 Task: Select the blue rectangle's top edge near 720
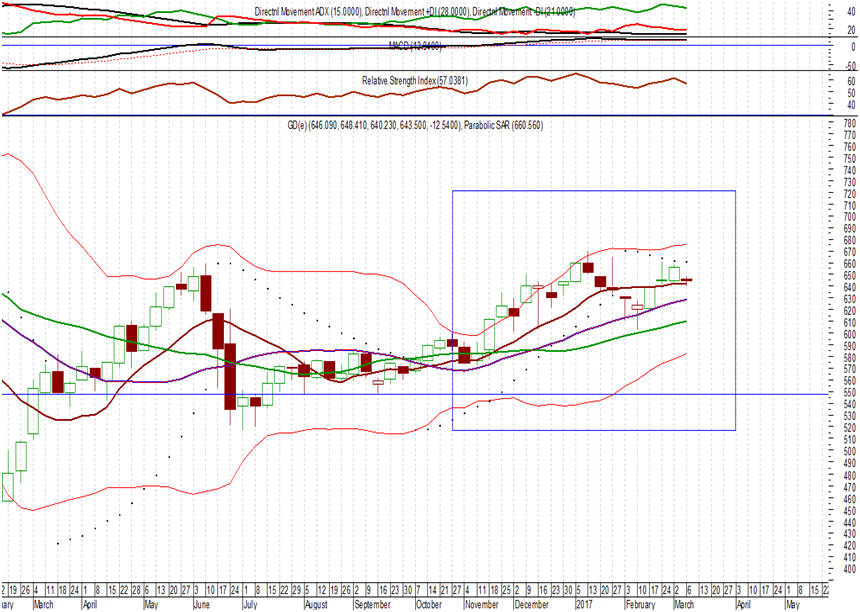click(x=593, y=190)
